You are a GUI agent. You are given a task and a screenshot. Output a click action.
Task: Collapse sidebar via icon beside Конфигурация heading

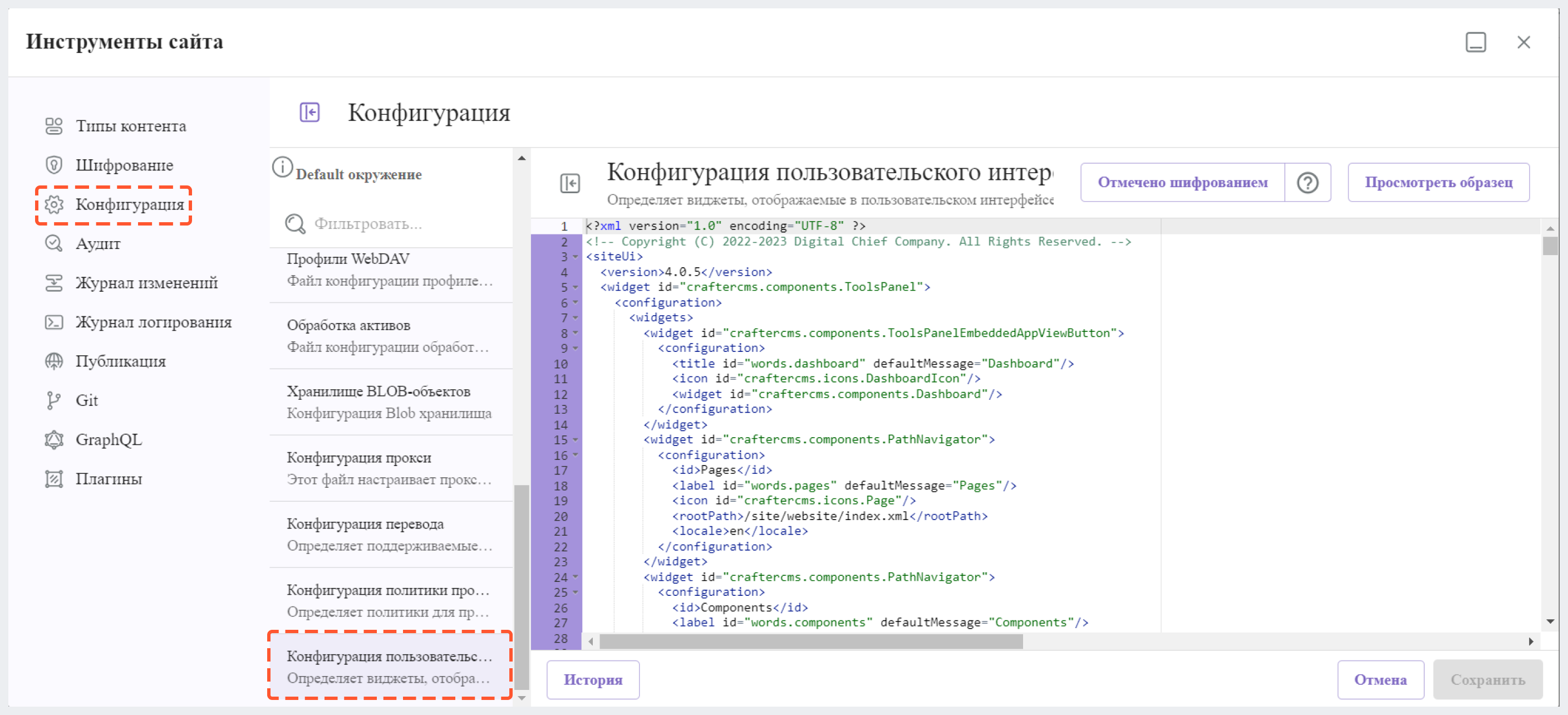310,112
